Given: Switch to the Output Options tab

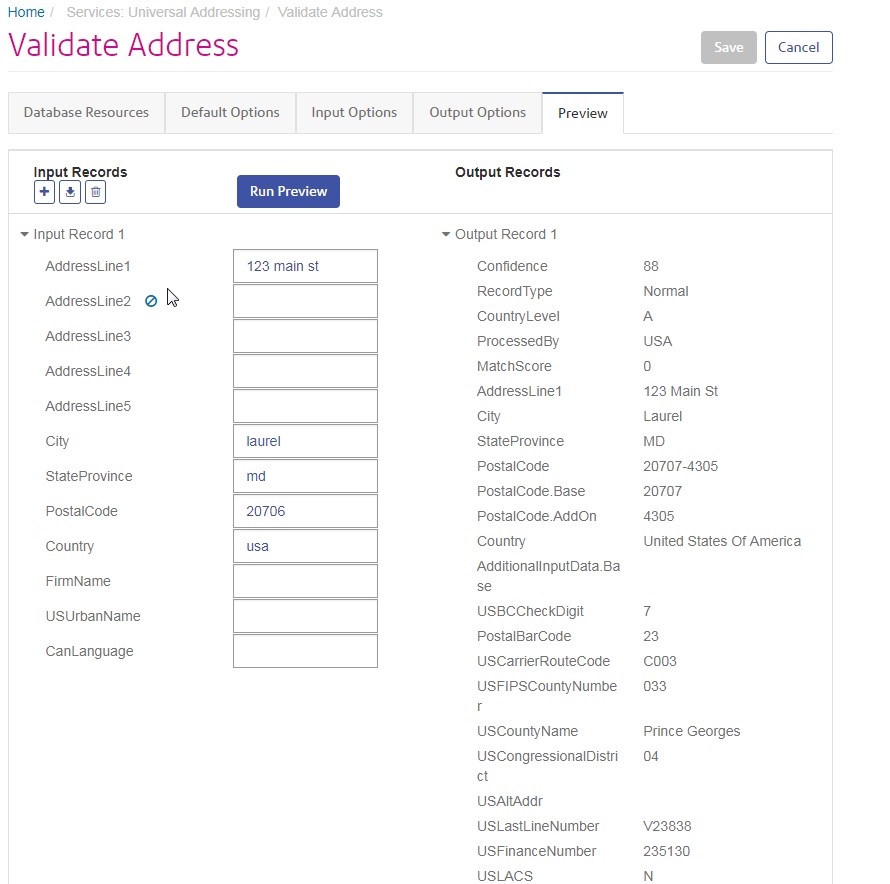Looking at the screenshot, I should pos(477,112).
